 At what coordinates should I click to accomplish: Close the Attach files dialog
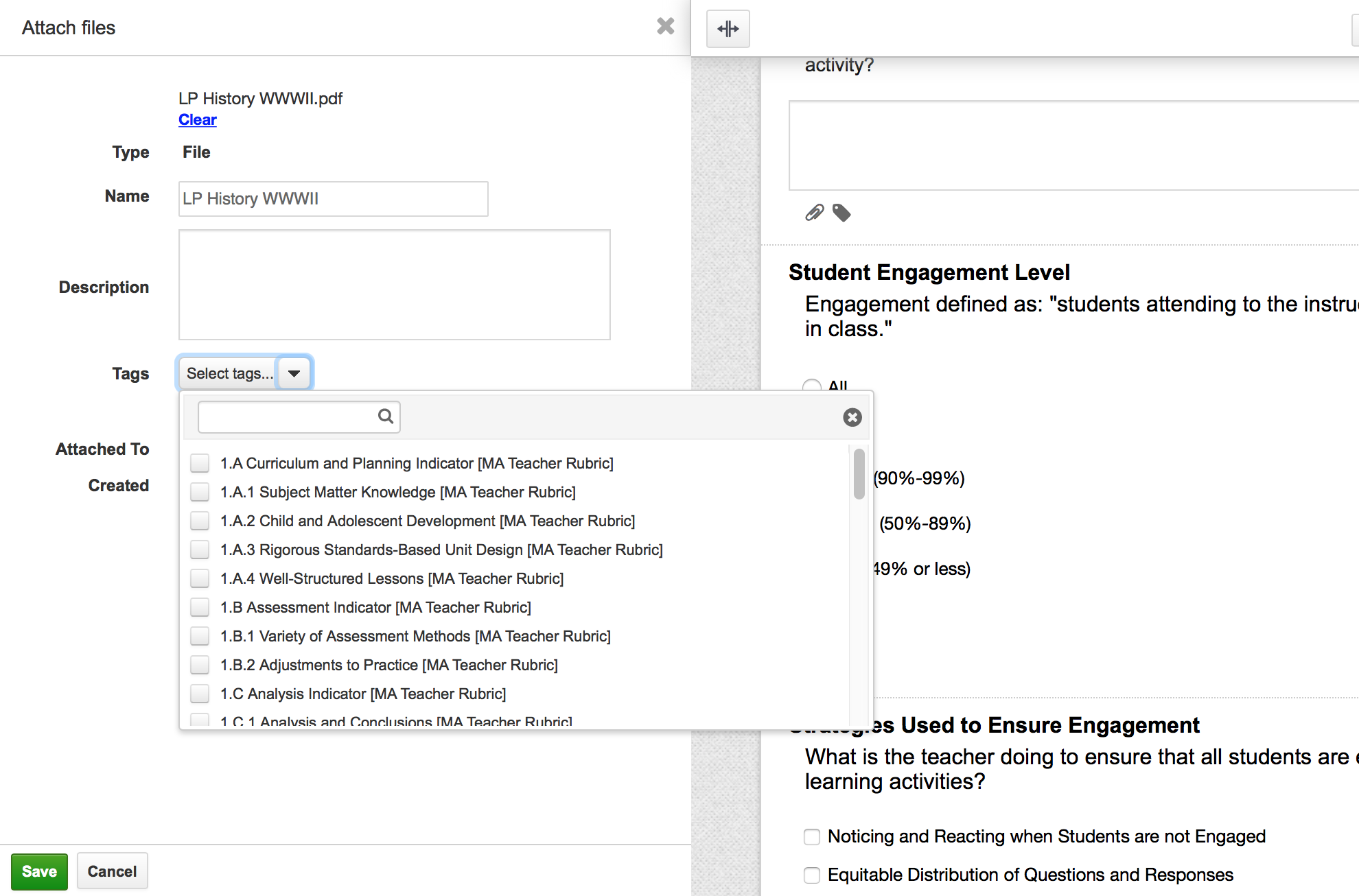[x=665, y=26]
